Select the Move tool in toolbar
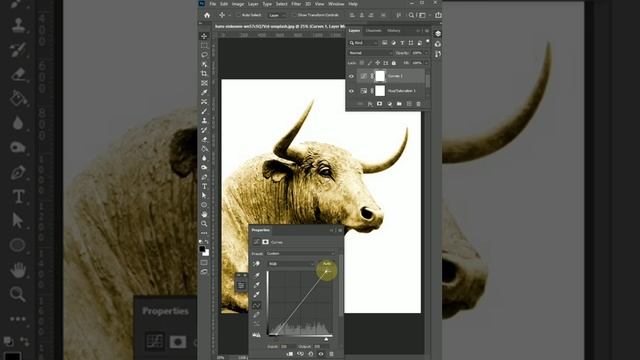The width and height of the screenshot is (640, 360). [204, 36]
